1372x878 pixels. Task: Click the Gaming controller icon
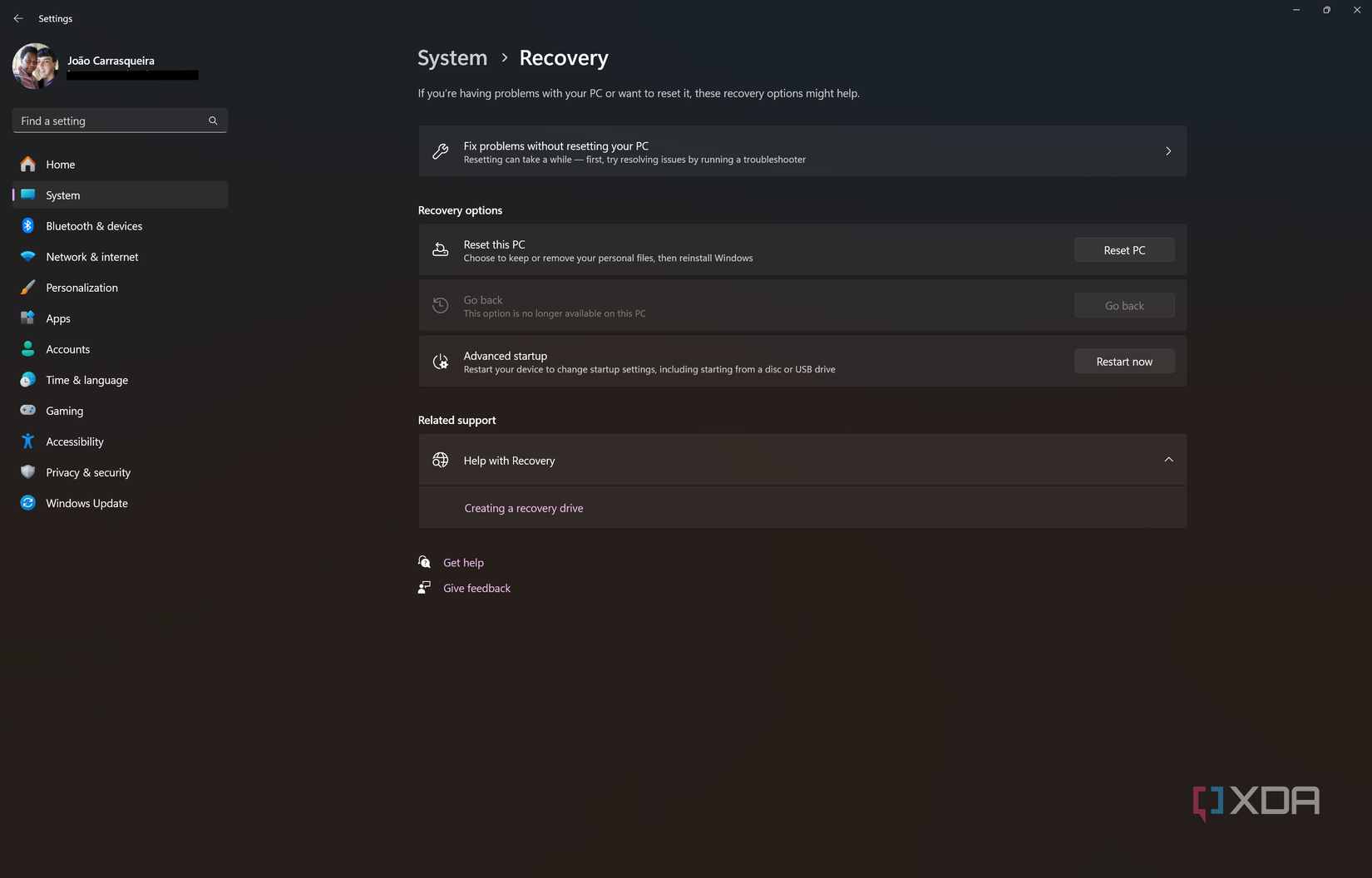coord(28,410)
